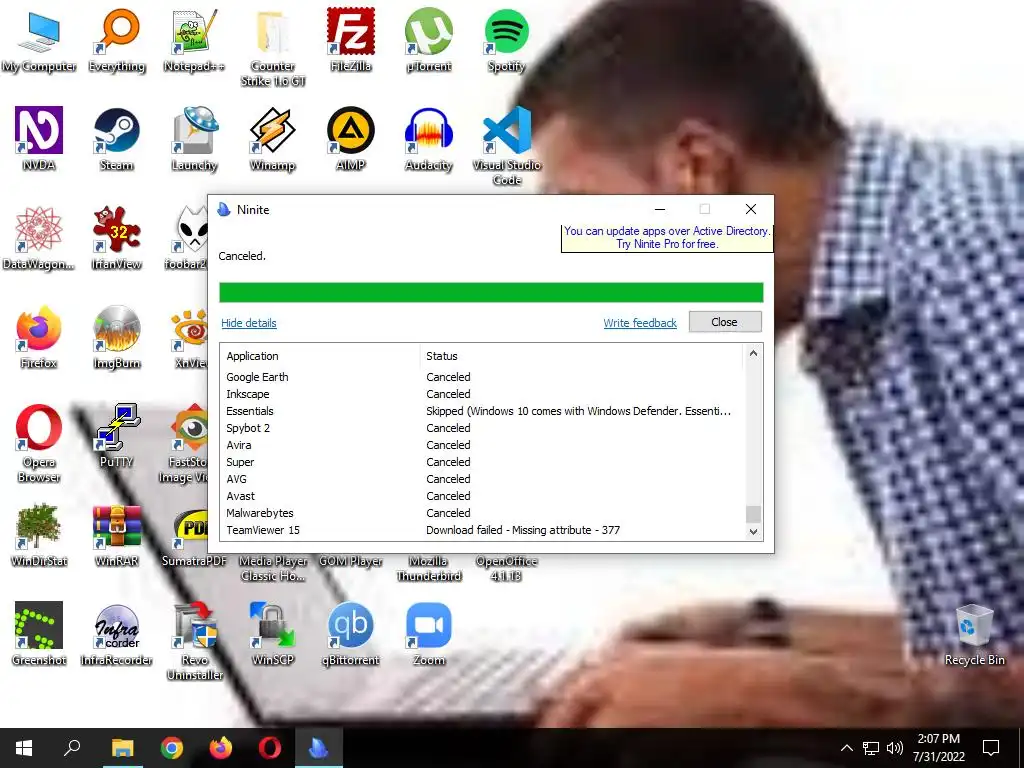1024x768 pixels.
Task: Click the details list scrollbar thumb
Action: (x=753, y=514)
